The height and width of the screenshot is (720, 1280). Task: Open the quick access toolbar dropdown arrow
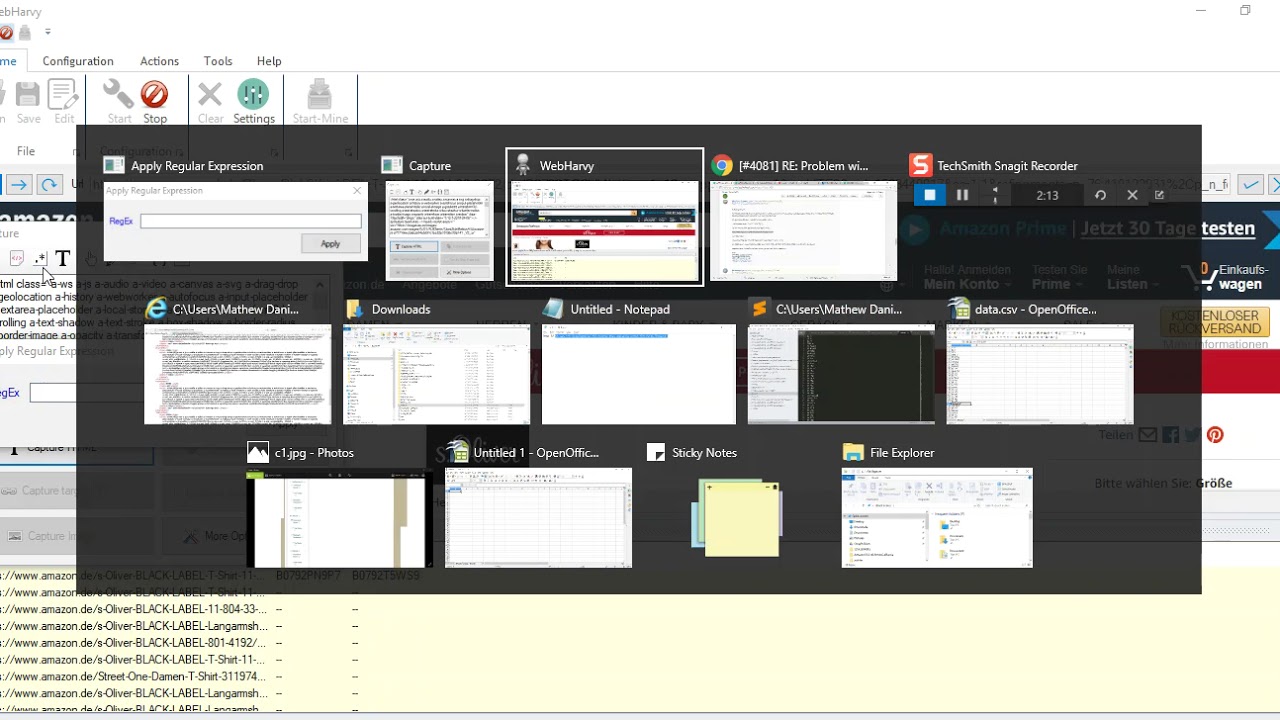(x=48, y=33)
